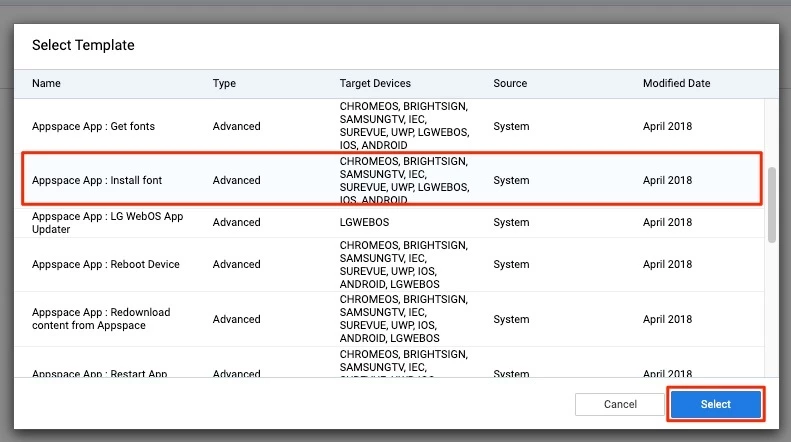
Task: Click the Select Template dialog title
Action: (83, 45)
